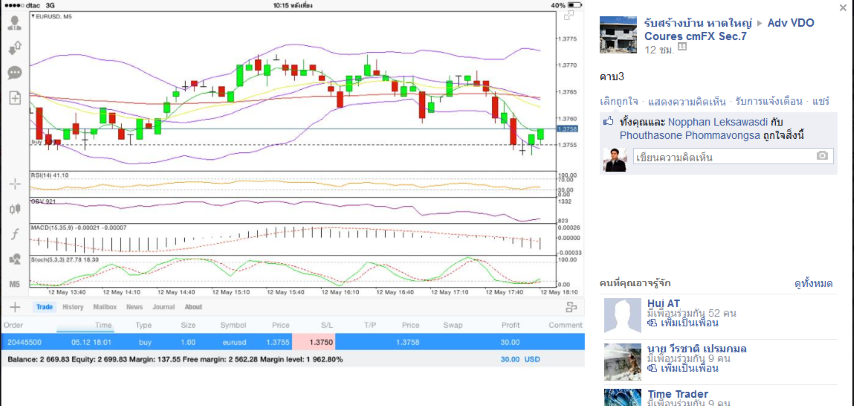Sort by the Order column header
This screenshot has width=854, height=406.
point(13,325)
